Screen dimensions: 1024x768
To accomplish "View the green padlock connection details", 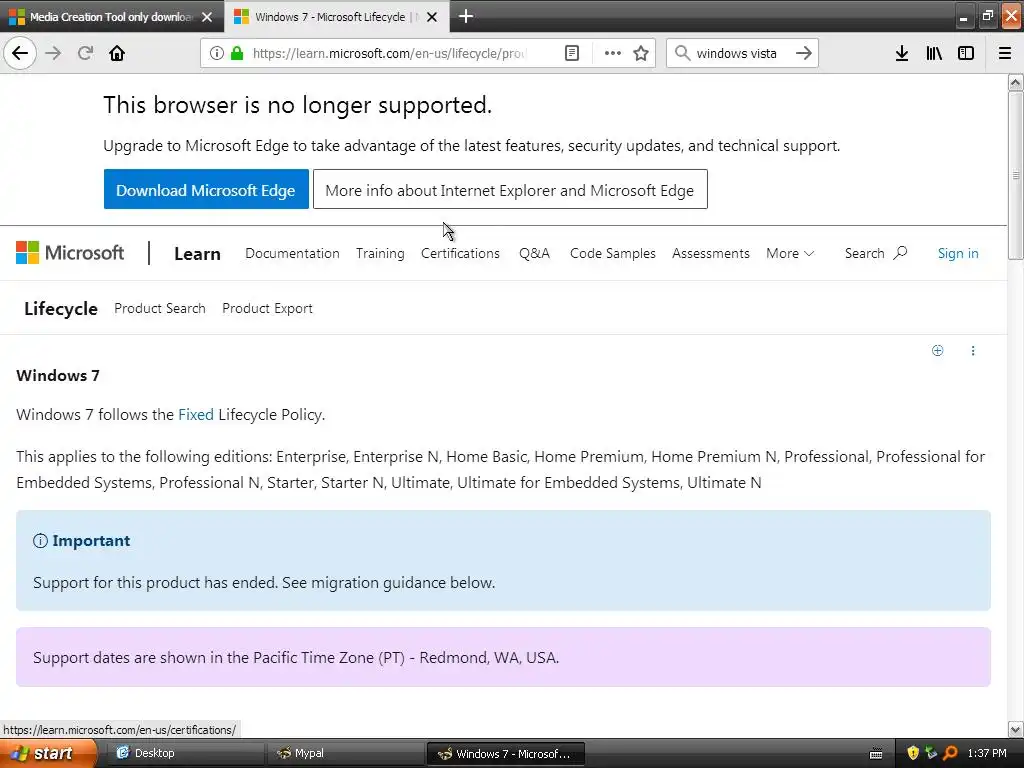I will click(x=237, y=54).
